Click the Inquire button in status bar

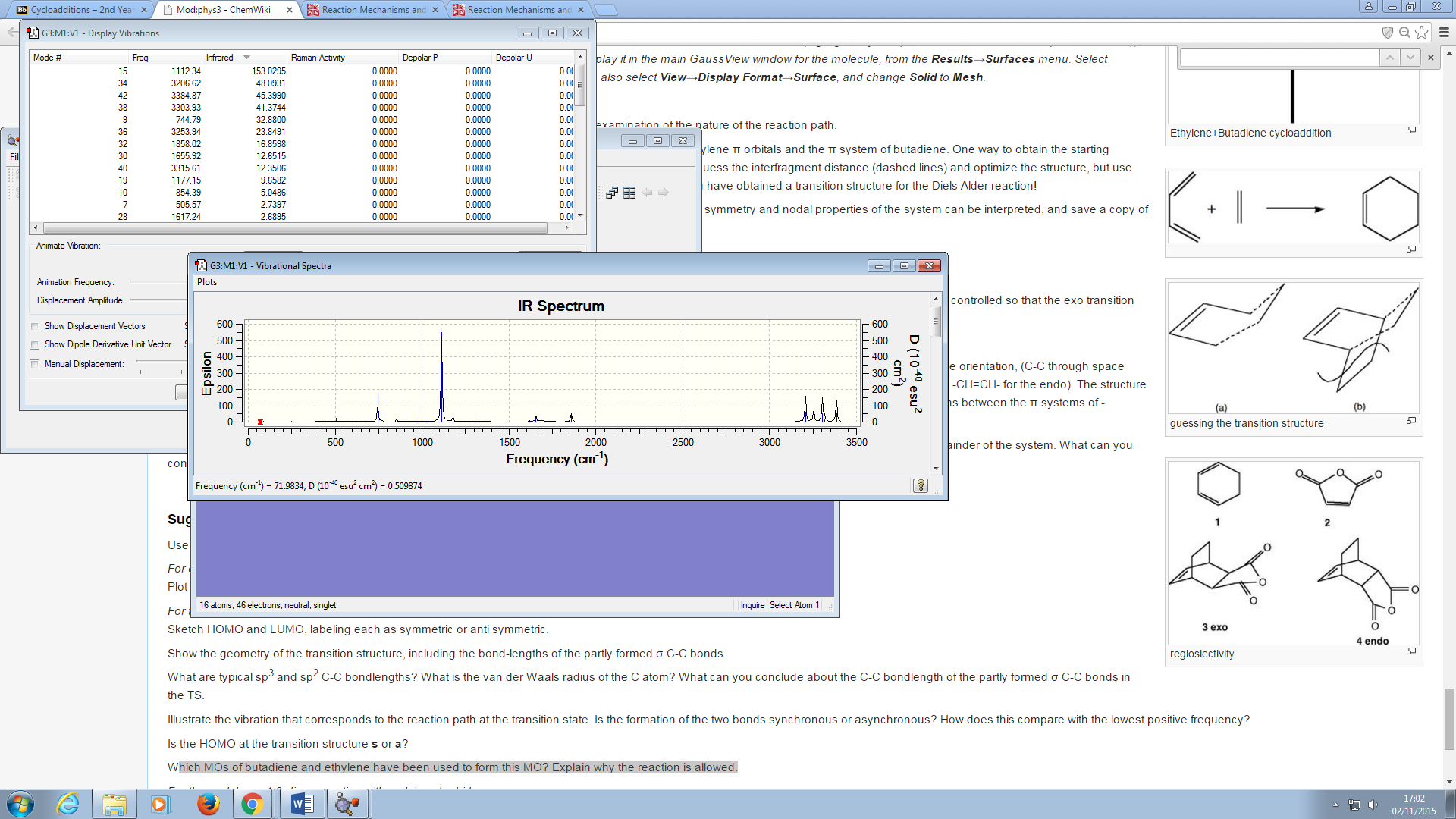point(752,605)
